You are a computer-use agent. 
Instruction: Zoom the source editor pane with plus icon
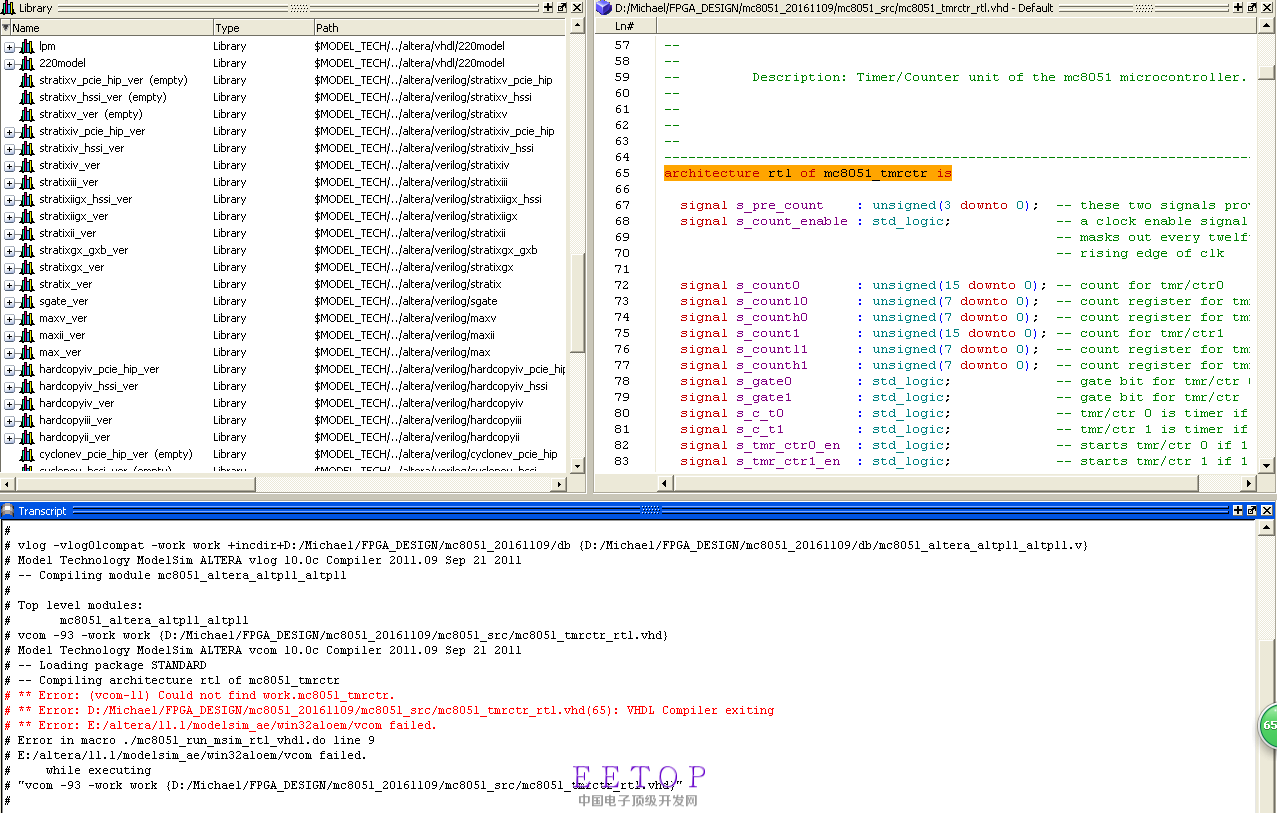click(x=1239, y=8)
